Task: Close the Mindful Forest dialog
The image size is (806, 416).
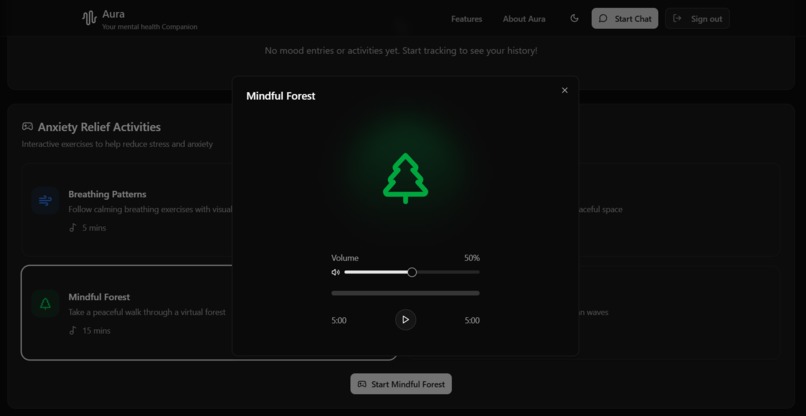Action: point(564,91)
